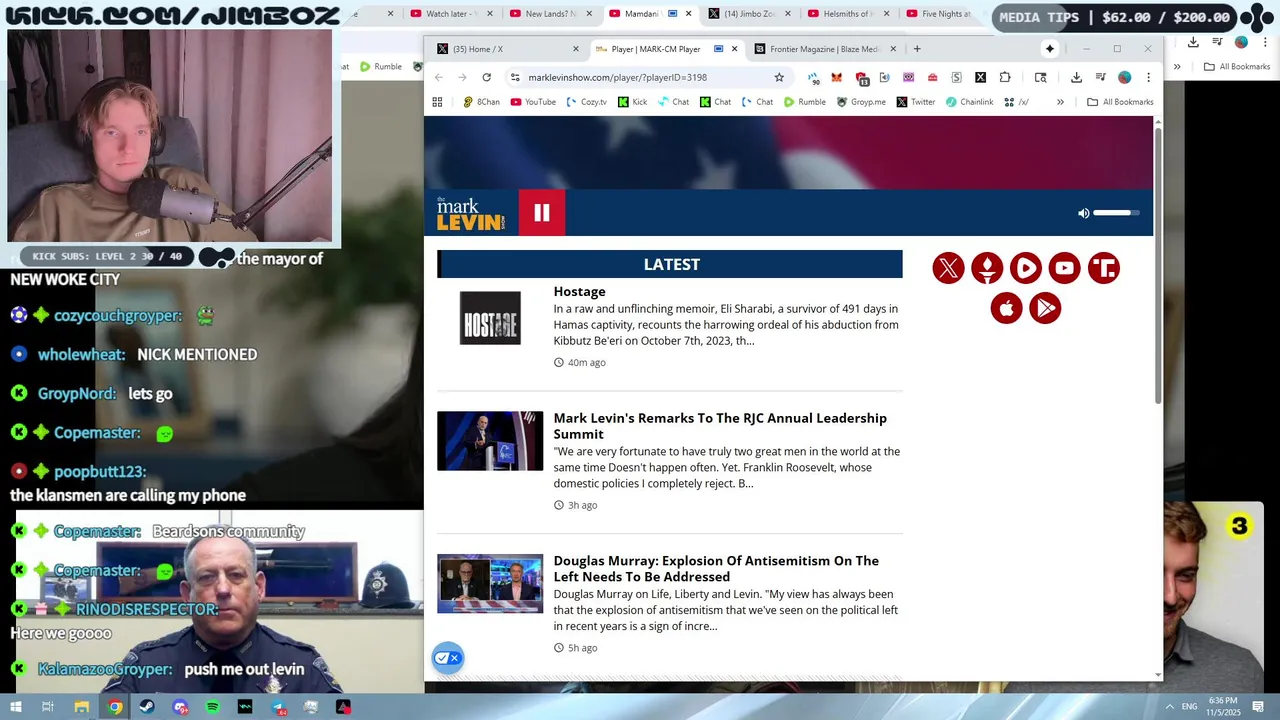Click the floating blue checkmark widget

click(448, 658)
